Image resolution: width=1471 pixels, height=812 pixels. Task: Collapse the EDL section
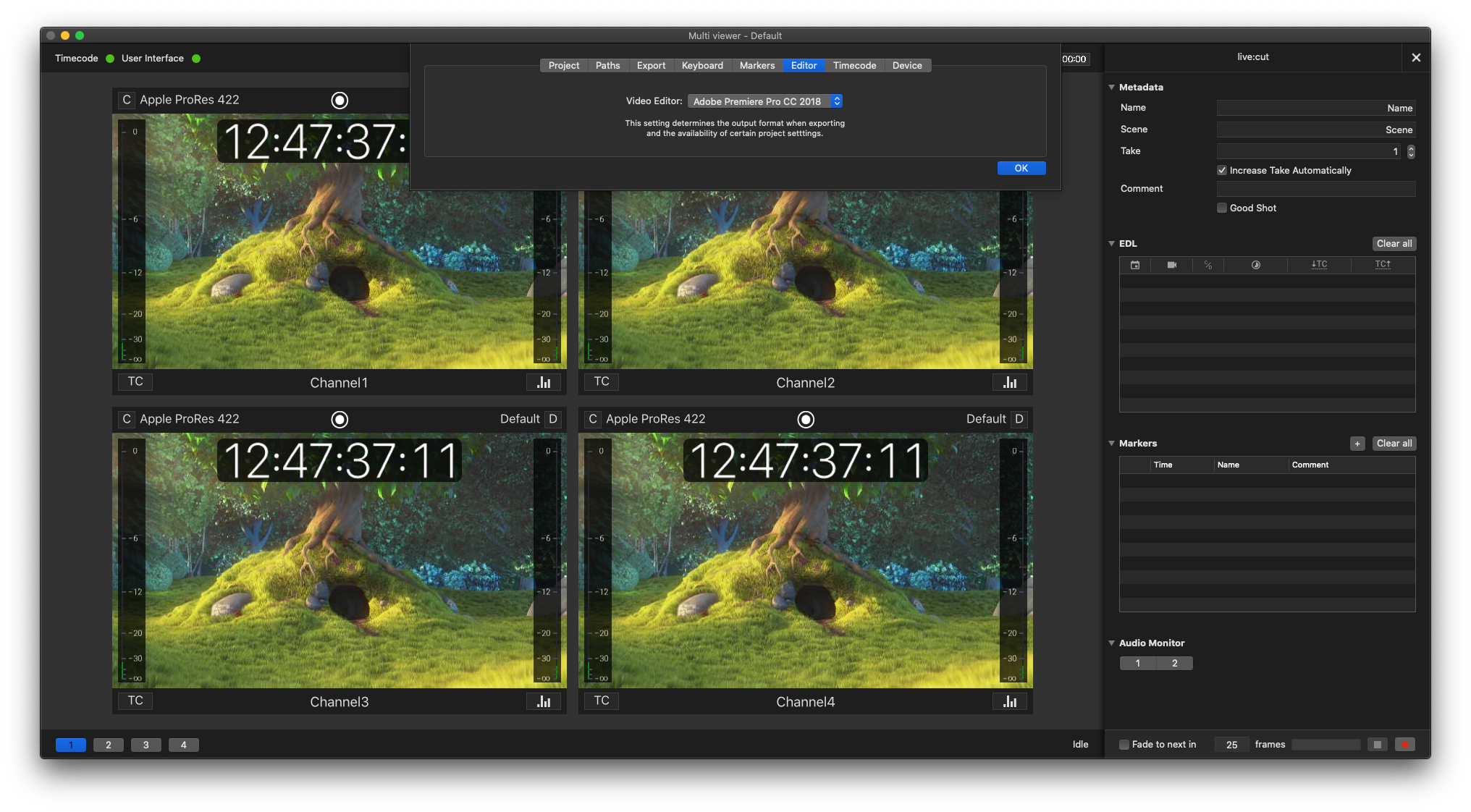(1112, 244)
